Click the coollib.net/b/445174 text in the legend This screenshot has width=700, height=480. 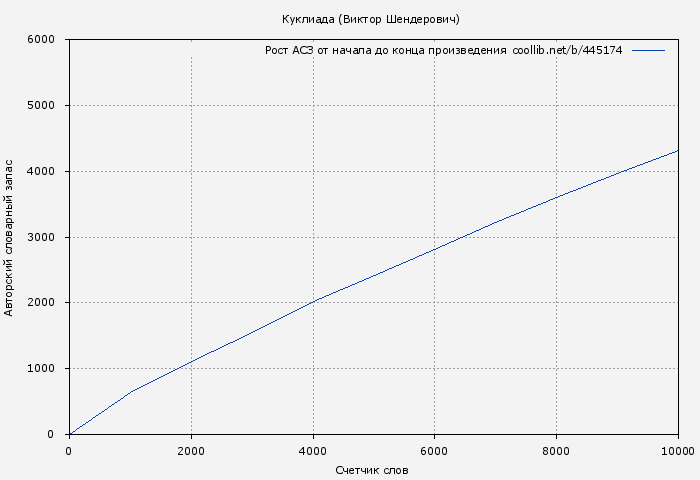pos(567,50)
